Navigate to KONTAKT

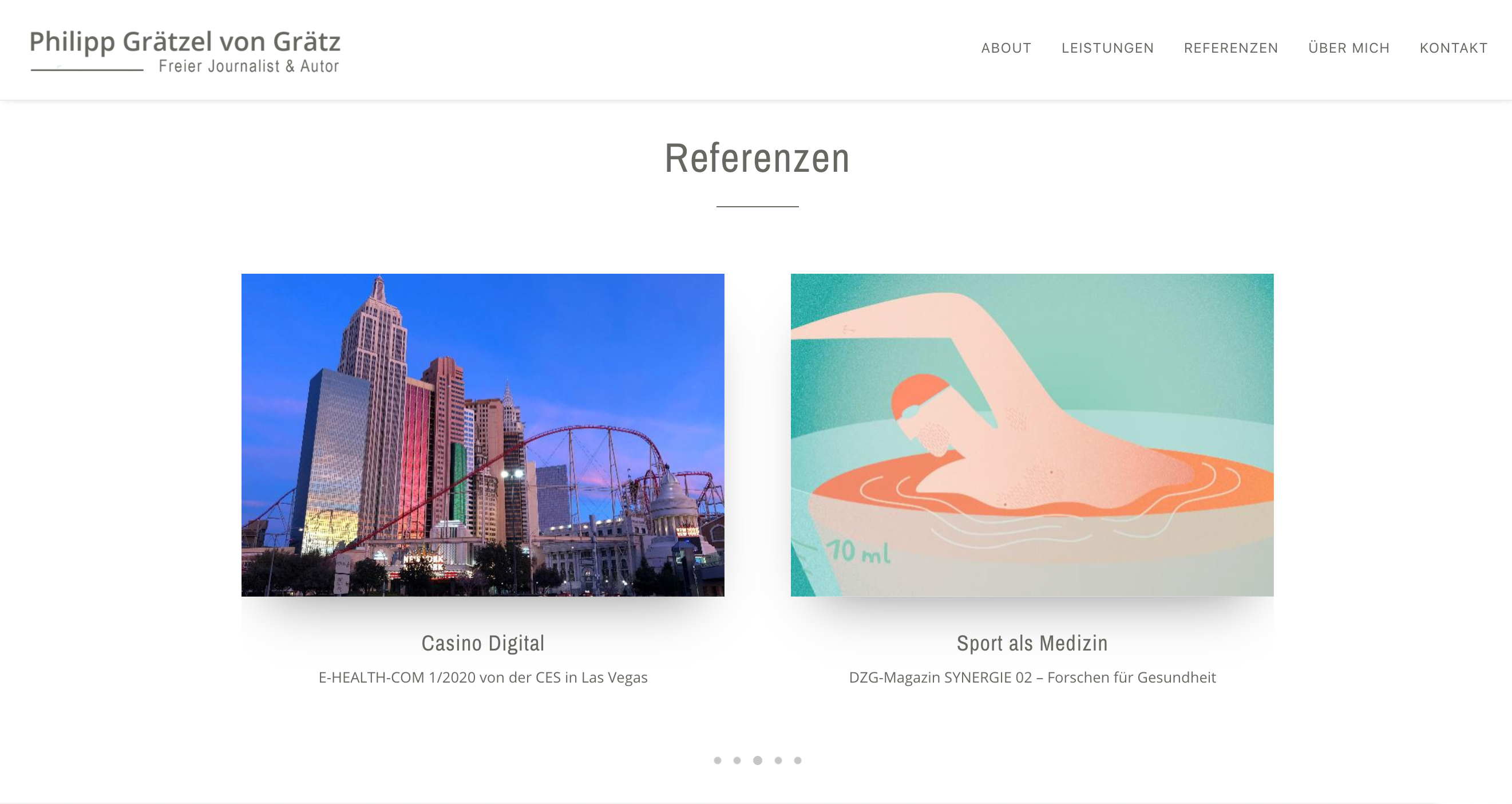[x=1453, y=48]
